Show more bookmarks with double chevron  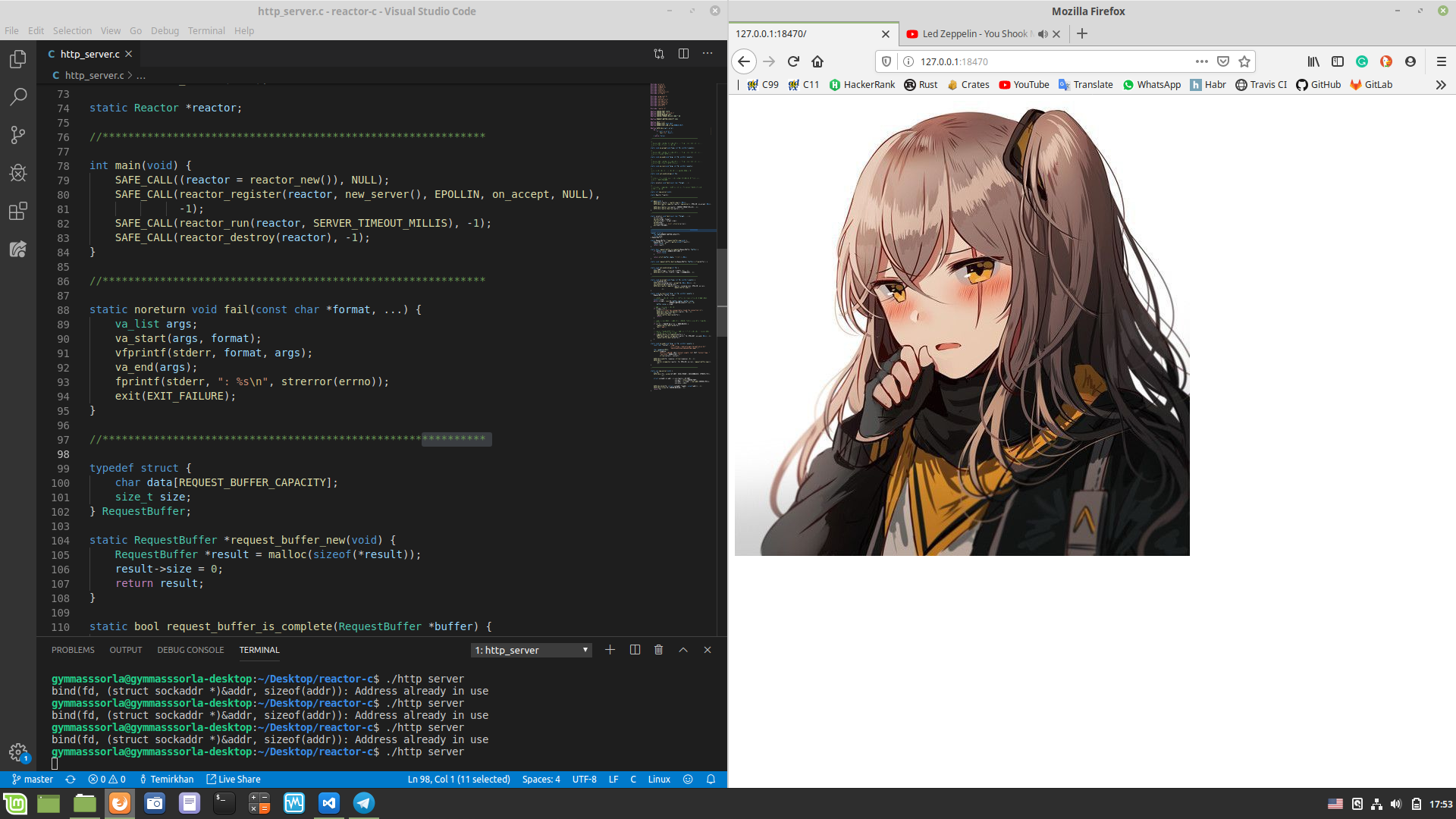1440,85
